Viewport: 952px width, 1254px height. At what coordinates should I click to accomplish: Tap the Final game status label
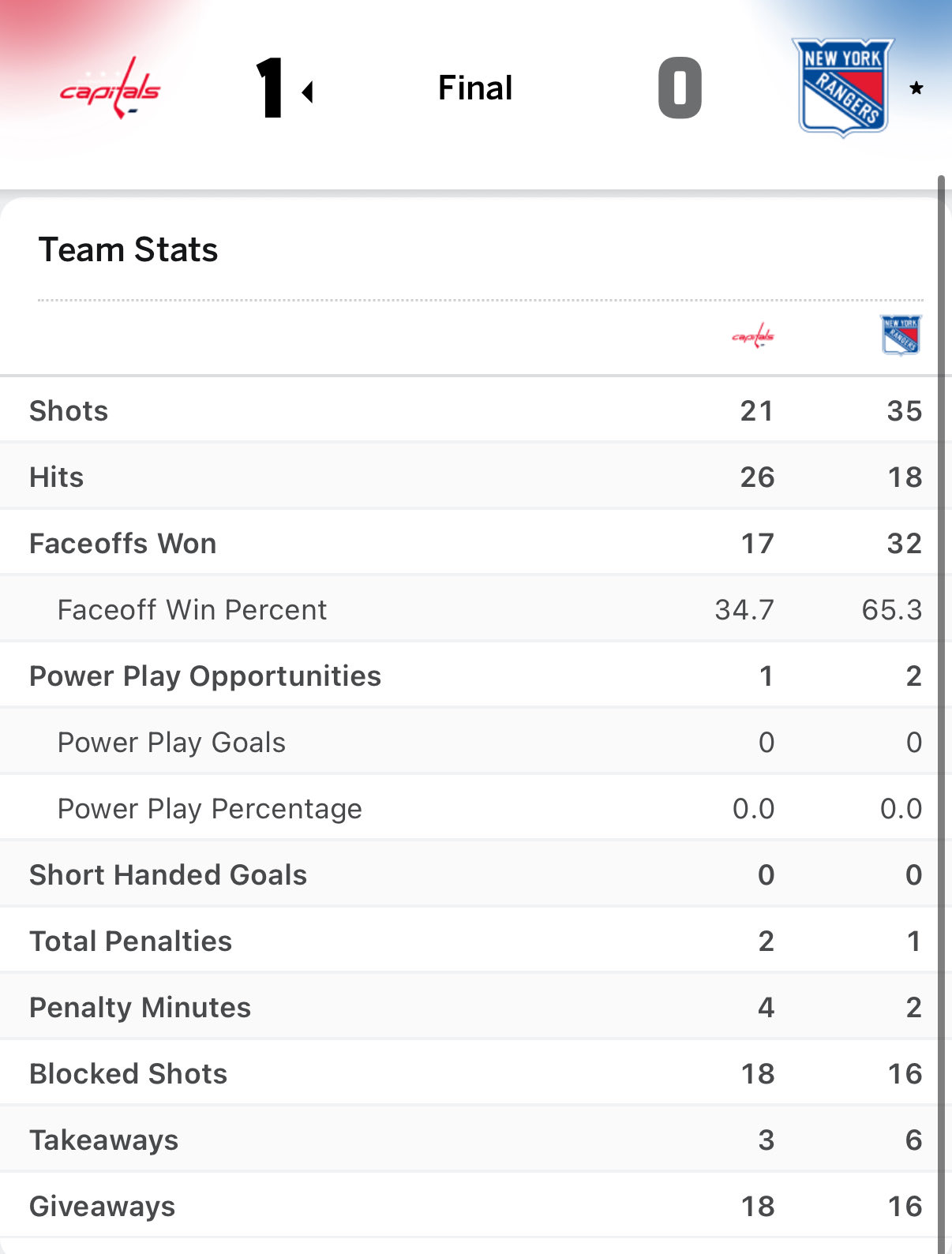(x=475, y=88)
